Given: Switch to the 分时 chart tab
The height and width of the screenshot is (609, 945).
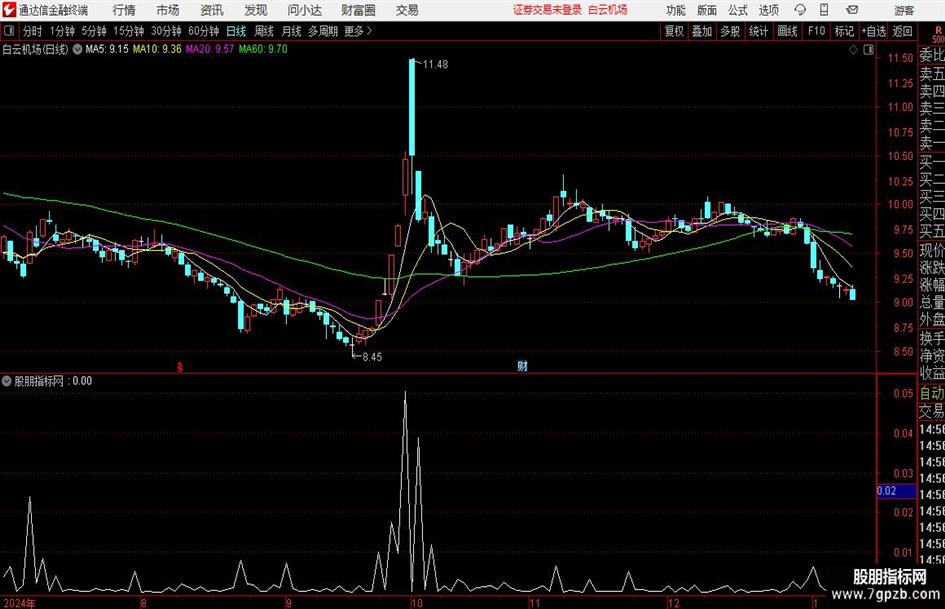Looking at the screenshot, I should coord(33,31).
